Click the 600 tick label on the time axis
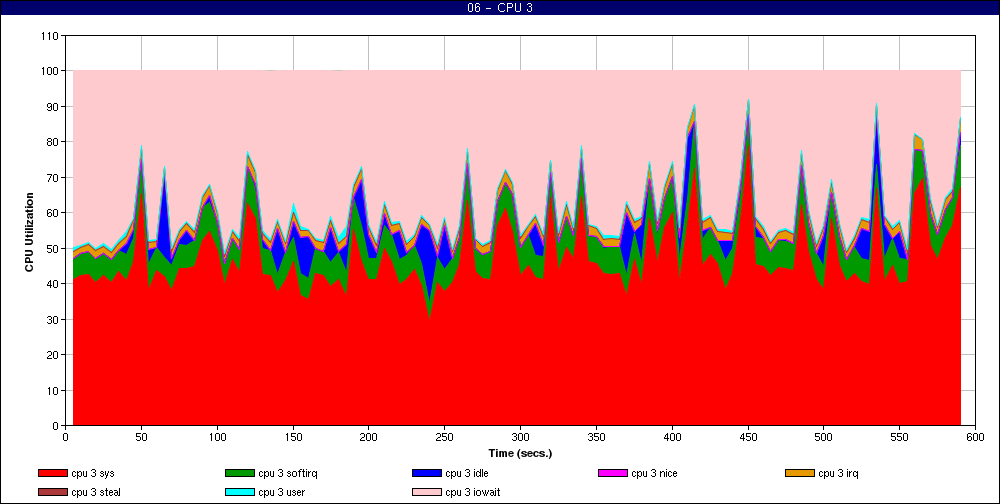The image size is (1000, 504). click(975, 438)
